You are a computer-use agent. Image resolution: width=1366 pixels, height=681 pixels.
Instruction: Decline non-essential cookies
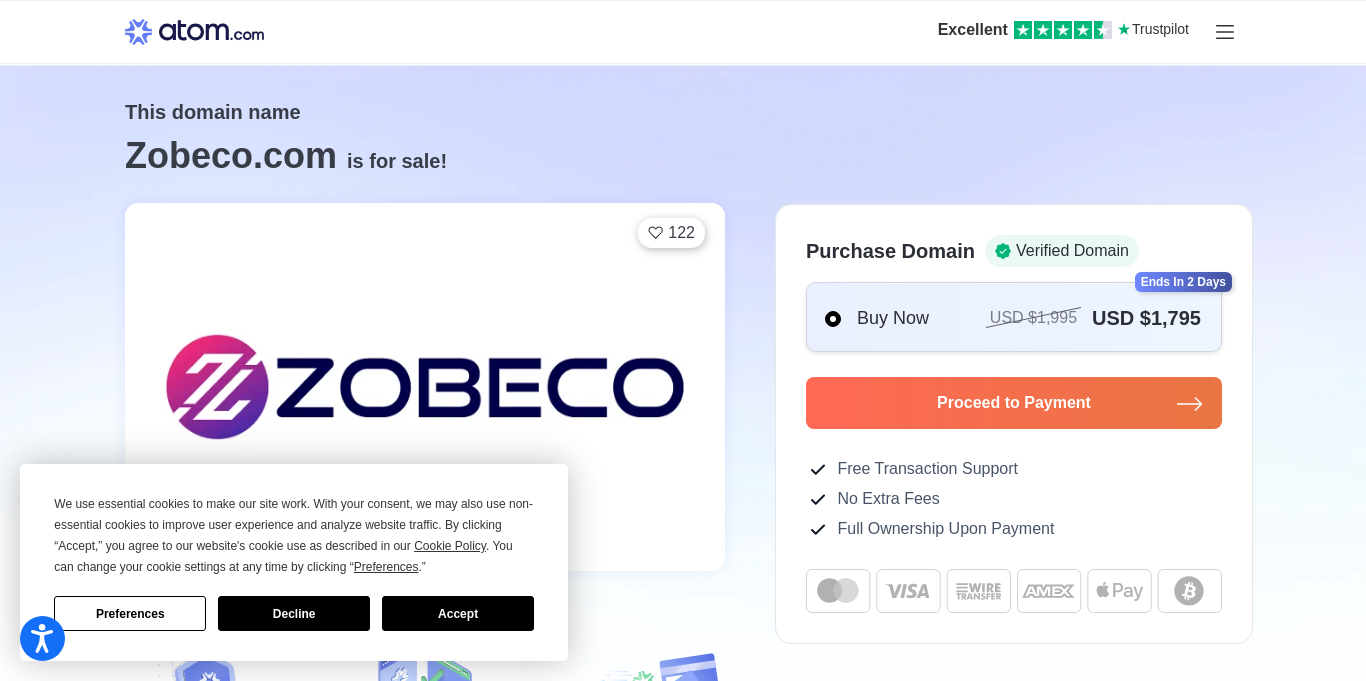(x=294, y=614)
